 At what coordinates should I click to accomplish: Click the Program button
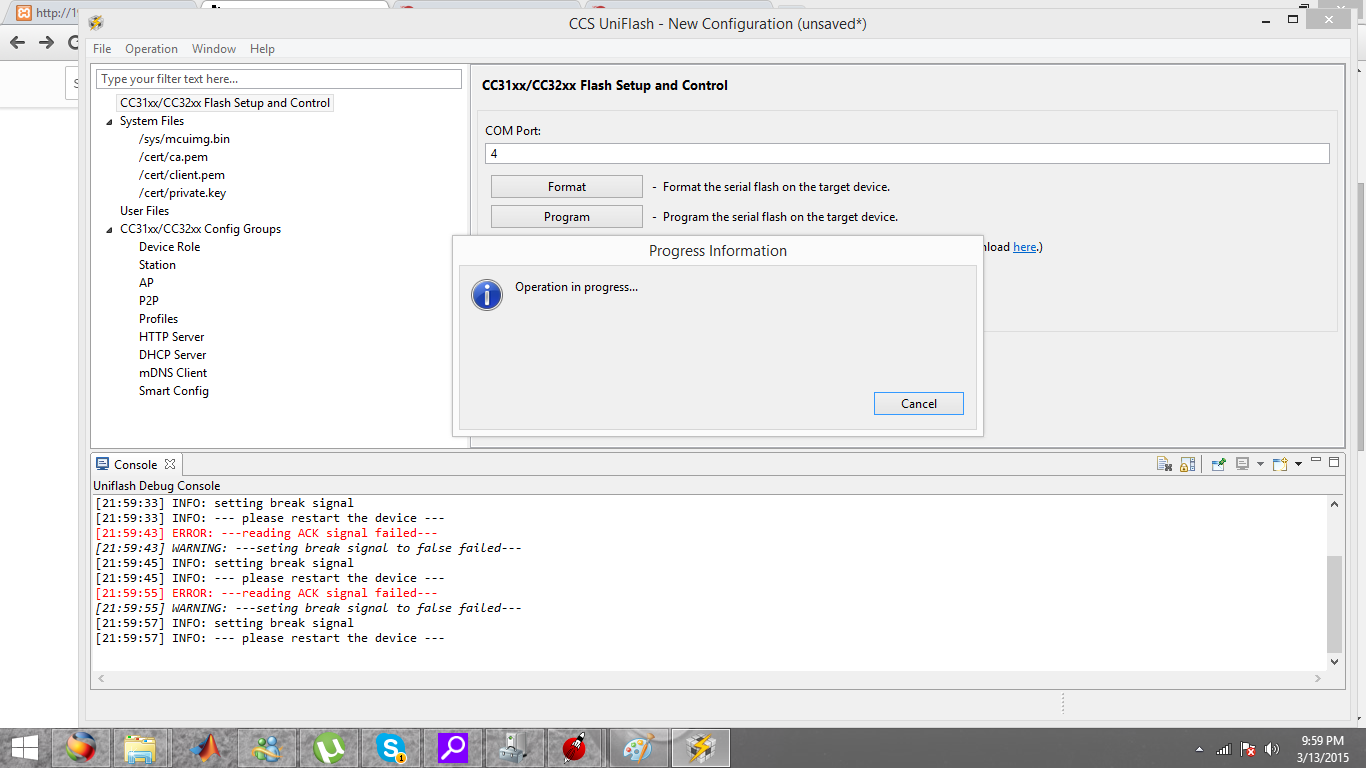[x=567, y=217]
